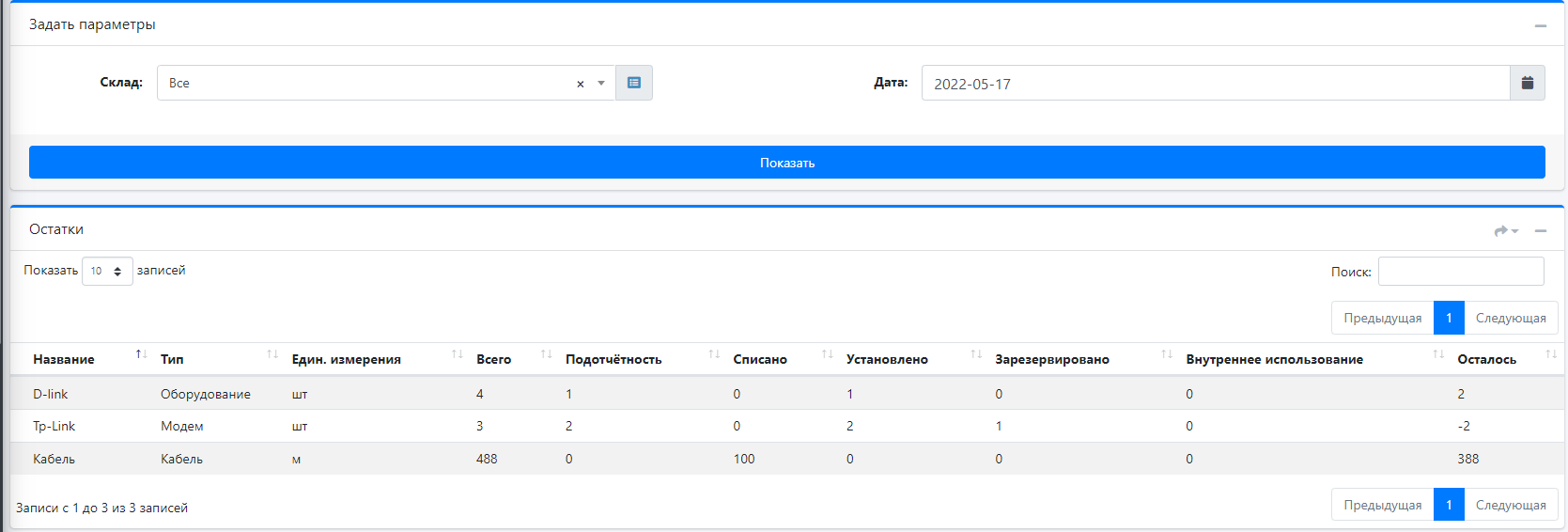Image resolution: width=1568 pixels, height=532 pixels.
Task: Focus the Поиск search field
Action: click(1460, 271)
